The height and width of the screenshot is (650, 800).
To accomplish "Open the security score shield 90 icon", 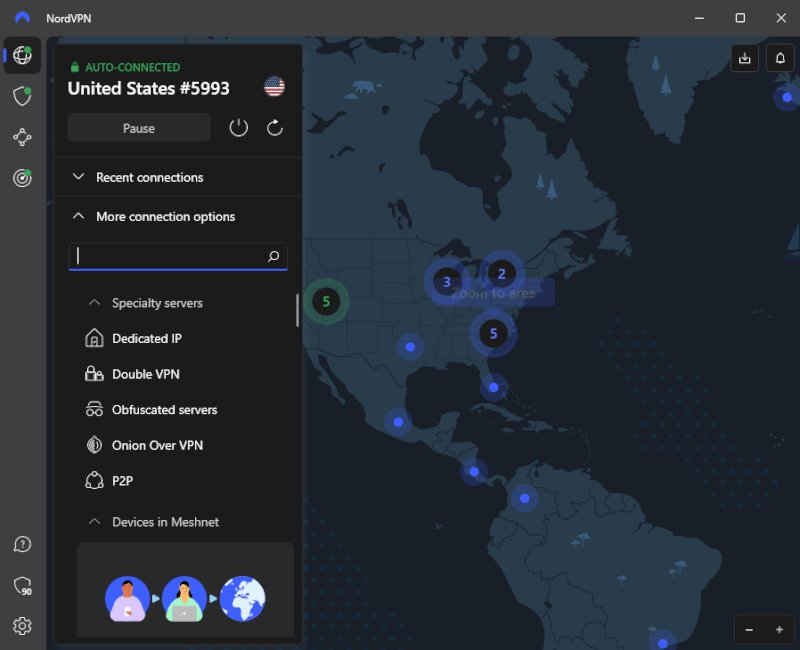I will [x=22, y=586].
